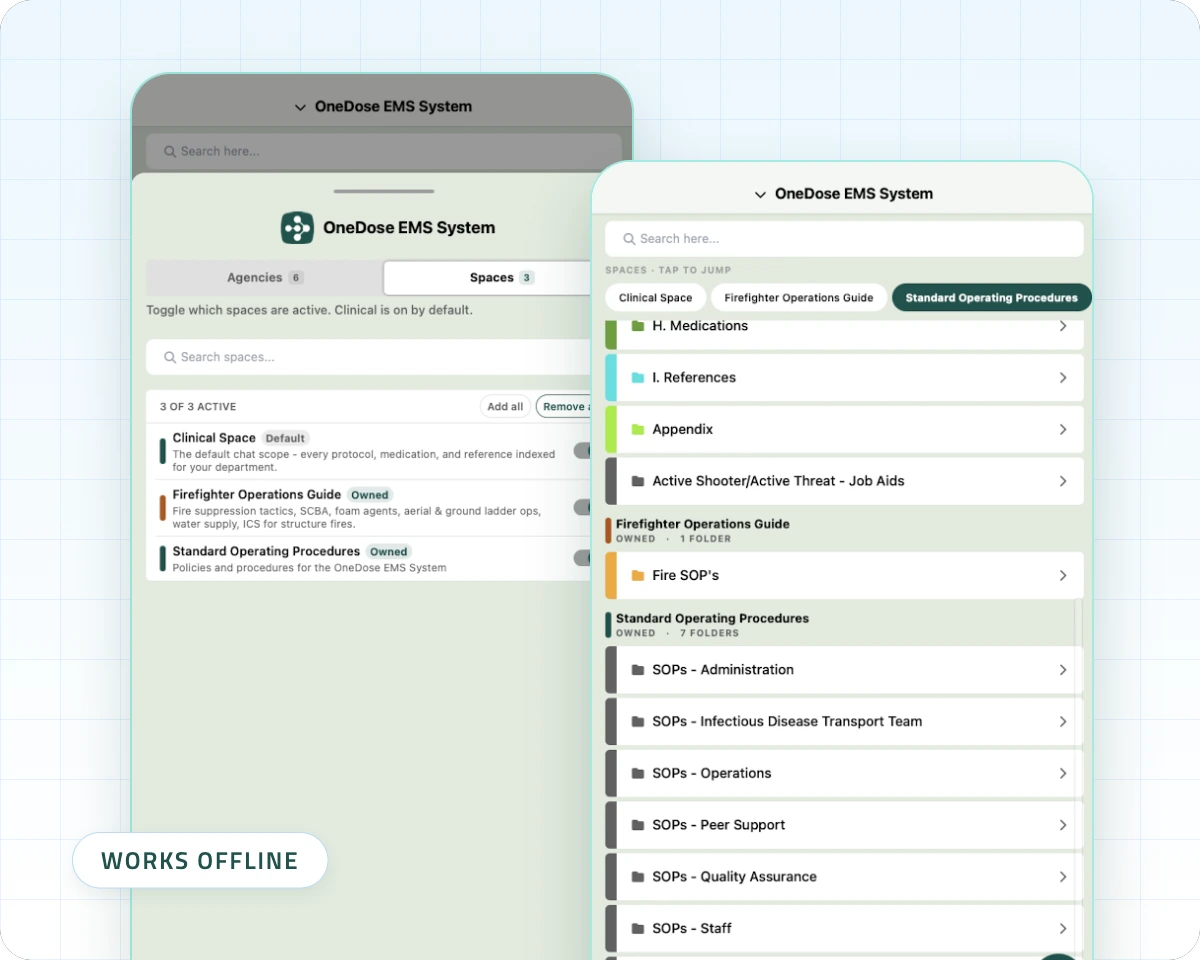This screenshot has height=960, width=1200.
Task: Click the lime folder icon for Appendix
Action: pos(638,430)
